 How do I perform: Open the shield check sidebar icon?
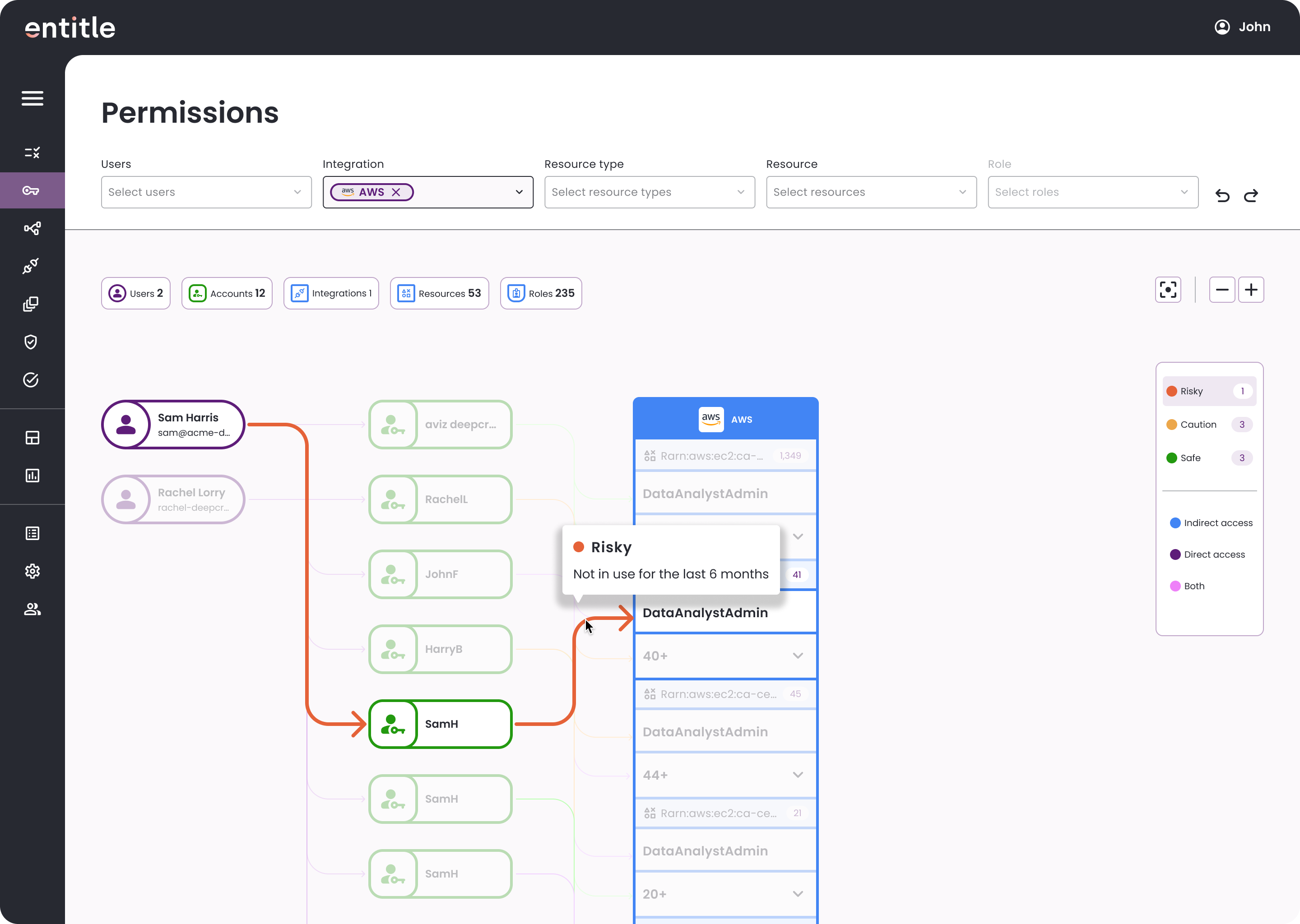(x=31, y=342)
